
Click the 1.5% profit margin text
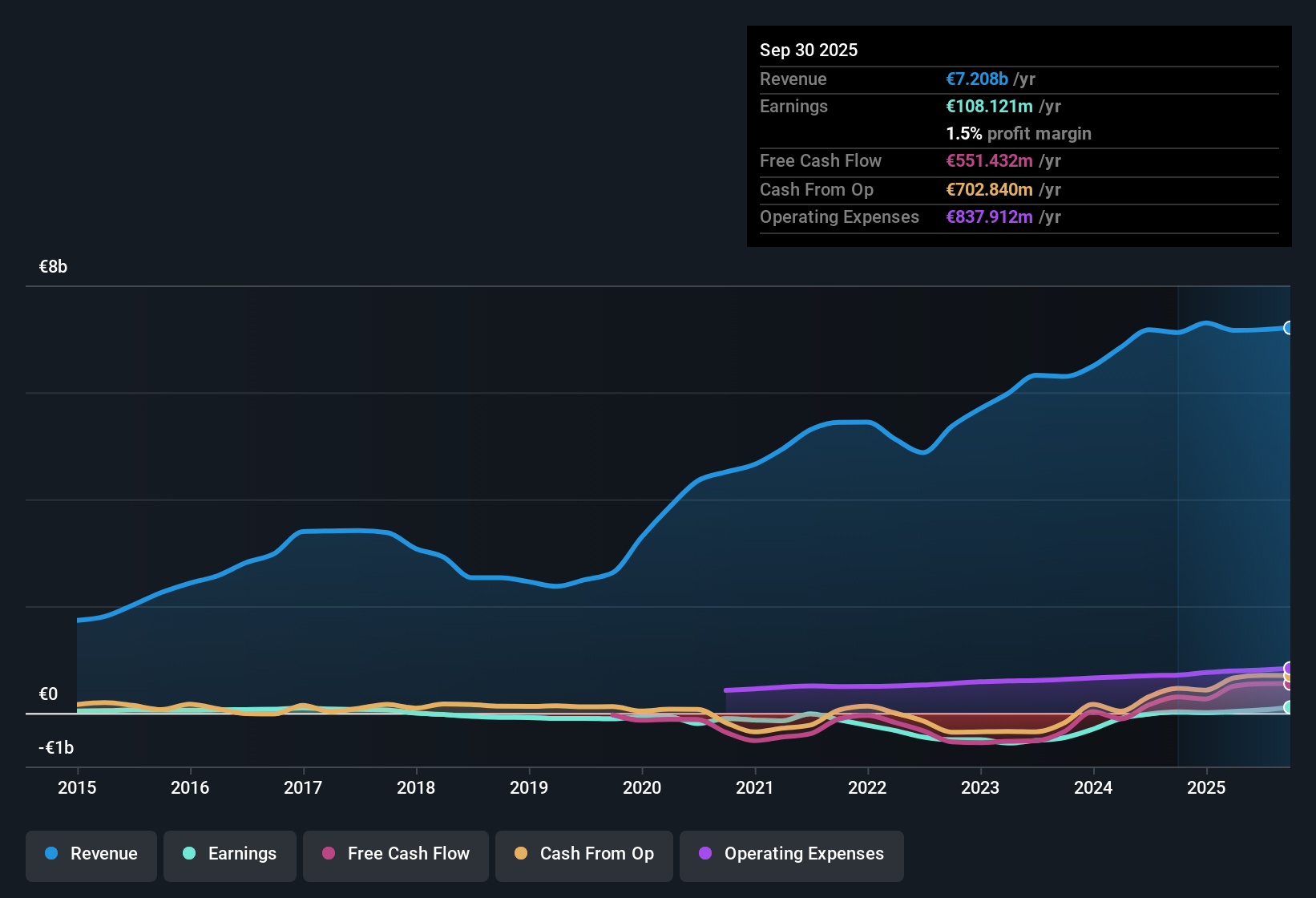(x=1019, y=134)
